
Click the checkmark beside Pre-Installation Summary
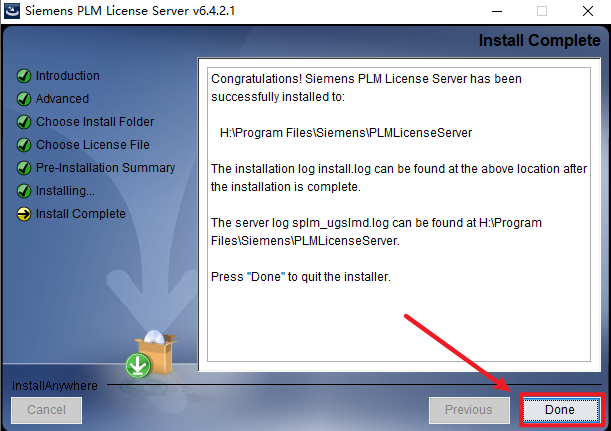[x=24, y=168]
